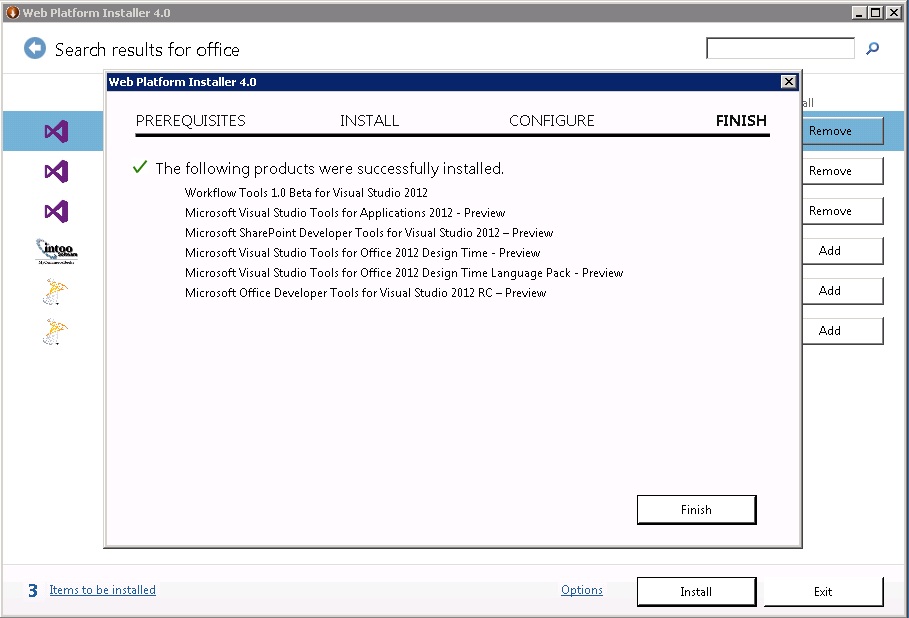Screen dimensions: 909x618
Task: Focus the search text box
Action: click(x=780, y=48)
